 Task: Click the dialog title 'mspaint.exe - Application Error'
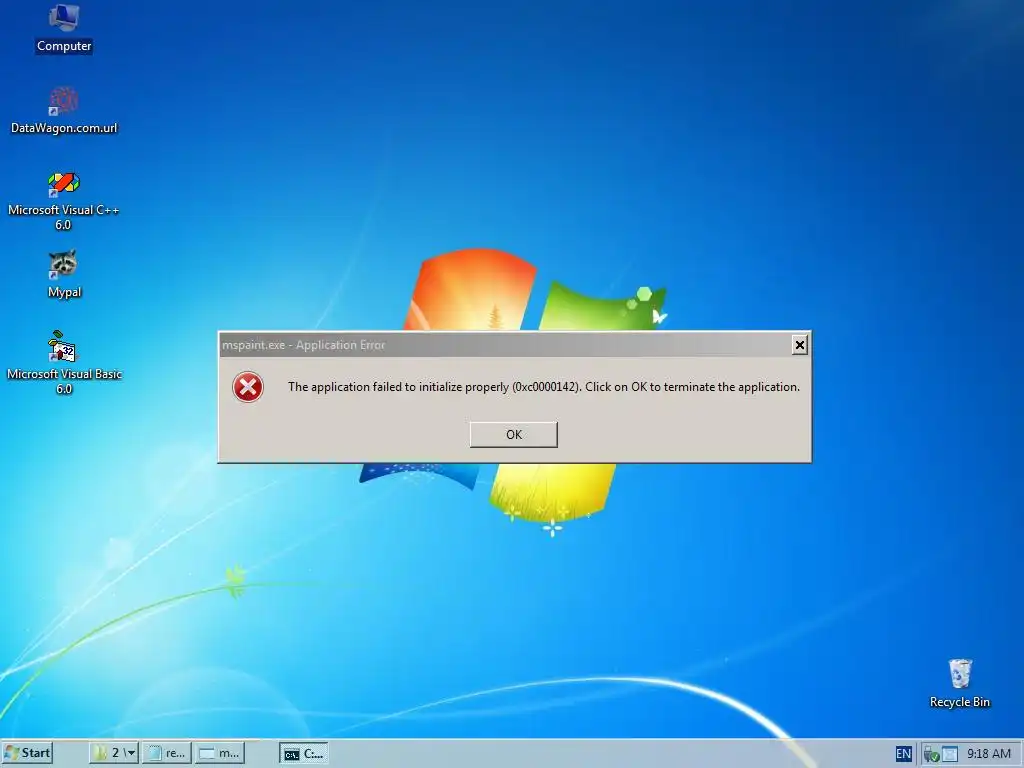tap(304, 345)
